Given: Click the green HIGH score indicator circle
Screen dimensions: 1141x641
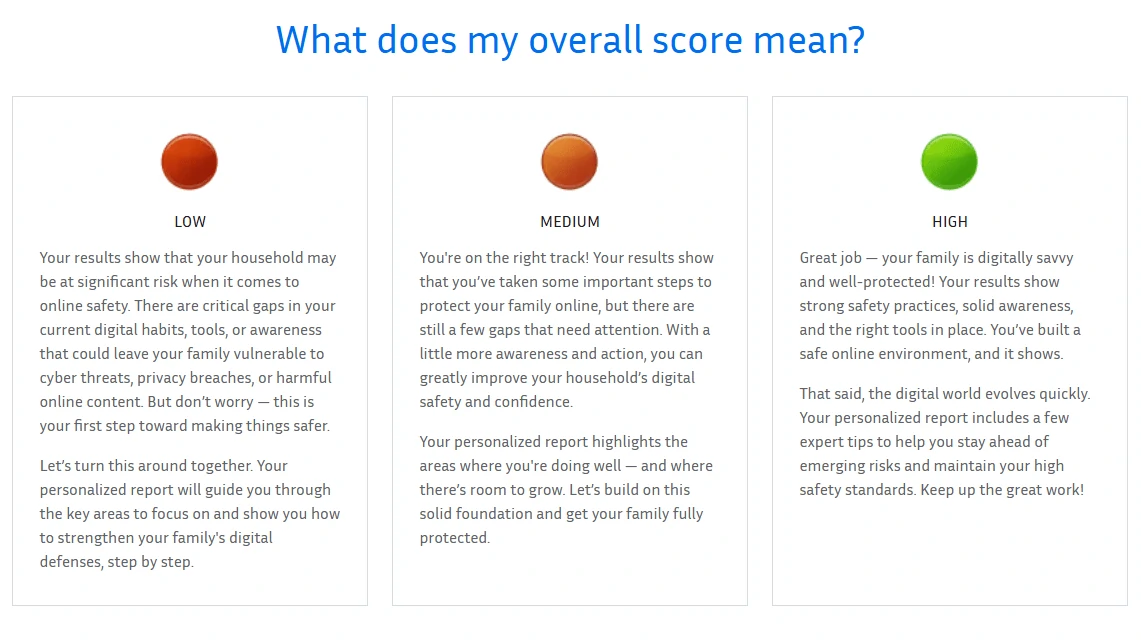Looking at the screenshot, I should (x=949, y=162).
